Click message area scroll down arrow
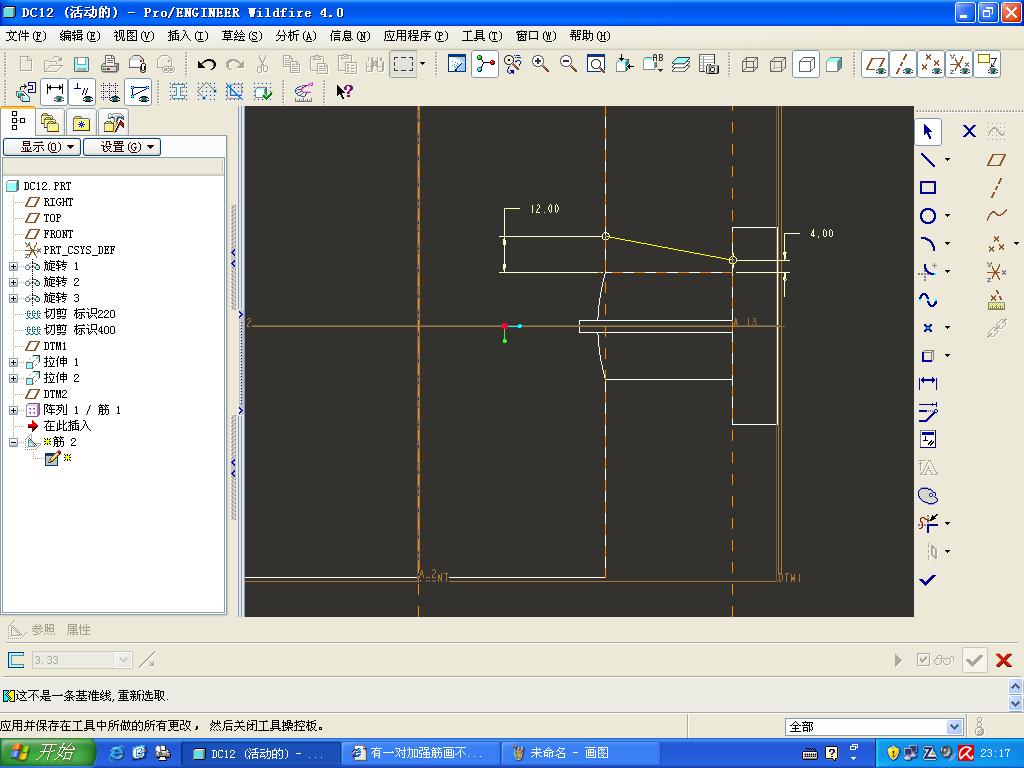Screen dimensions: 1024x768 (x=1016, y=704)
